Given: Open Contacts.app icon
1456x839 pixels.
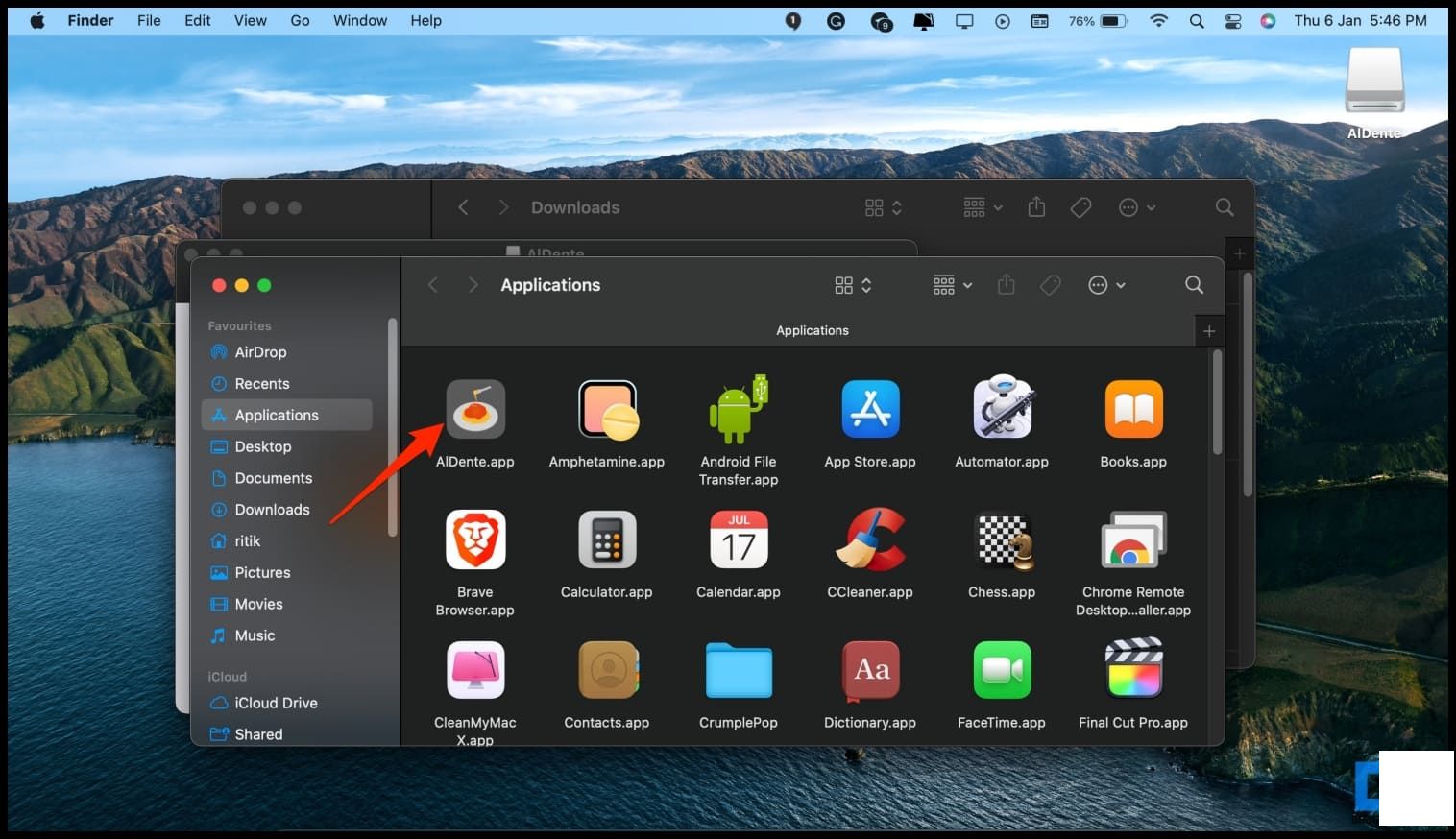Looking at the screenshot, I should pos(607,670).
